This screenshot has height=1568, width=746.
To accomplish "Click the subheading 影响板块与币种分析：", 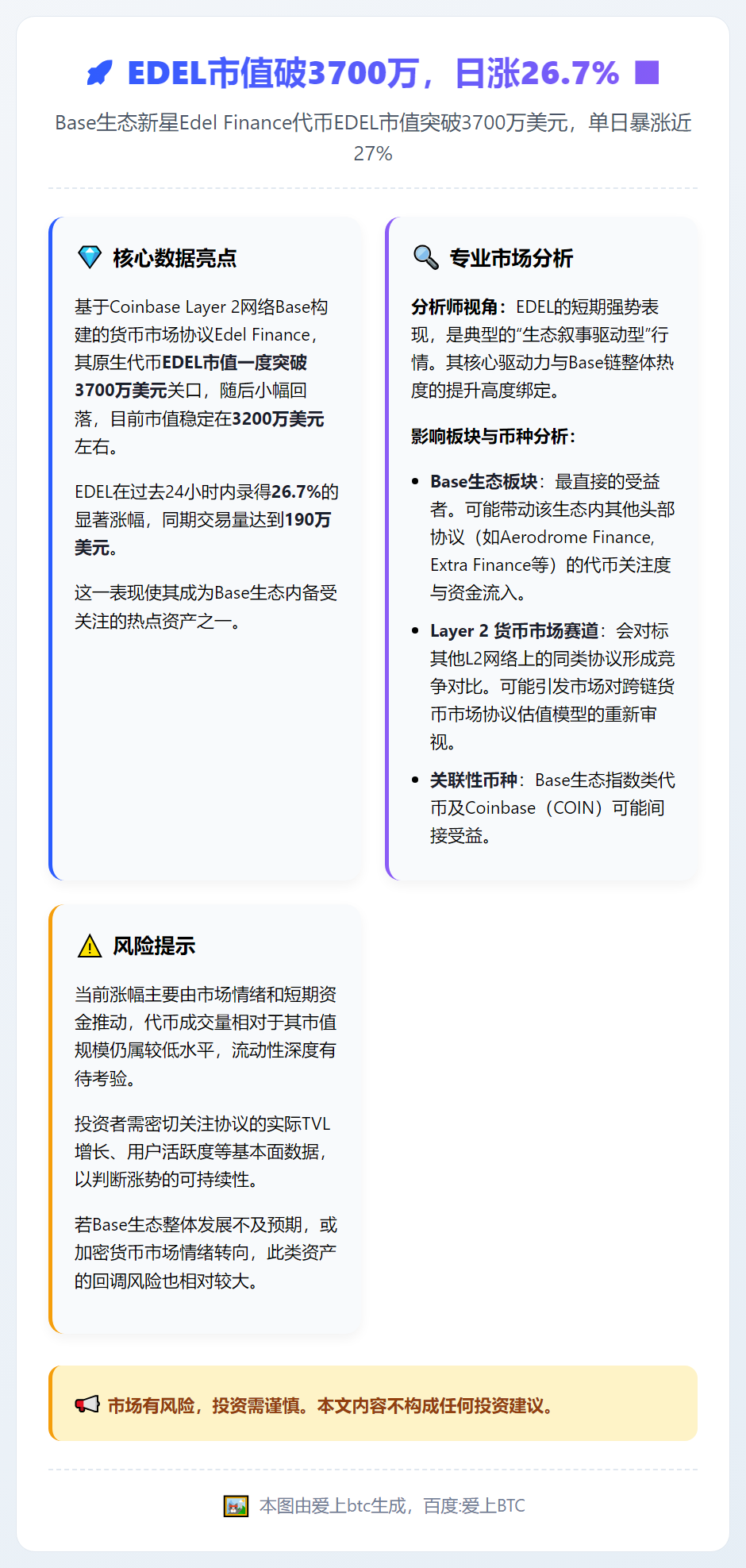I will [494, 436].
